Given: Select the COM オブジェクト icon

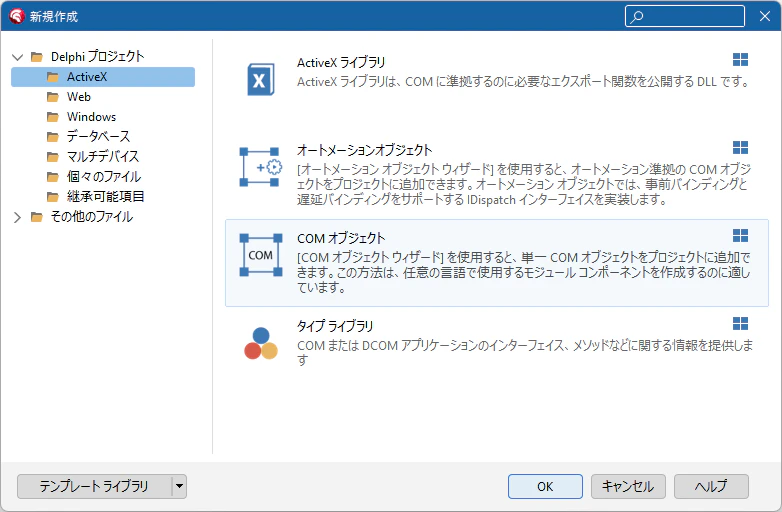Looking at the screenshot, I should pos(260,255).
